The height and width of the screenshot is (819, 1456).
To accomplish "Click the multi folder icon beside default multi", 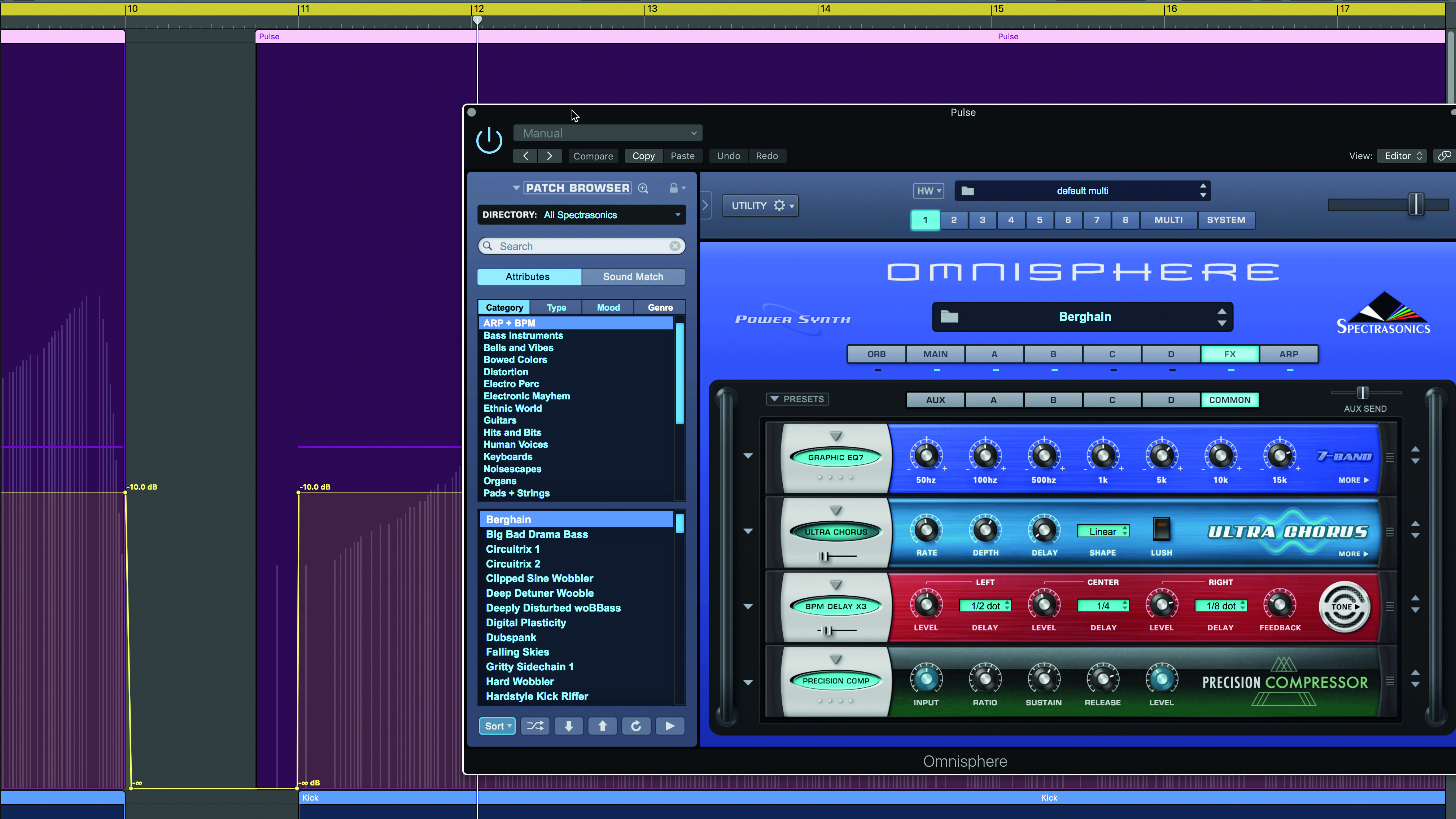I will pyautogui.click(x=968, y=191).
